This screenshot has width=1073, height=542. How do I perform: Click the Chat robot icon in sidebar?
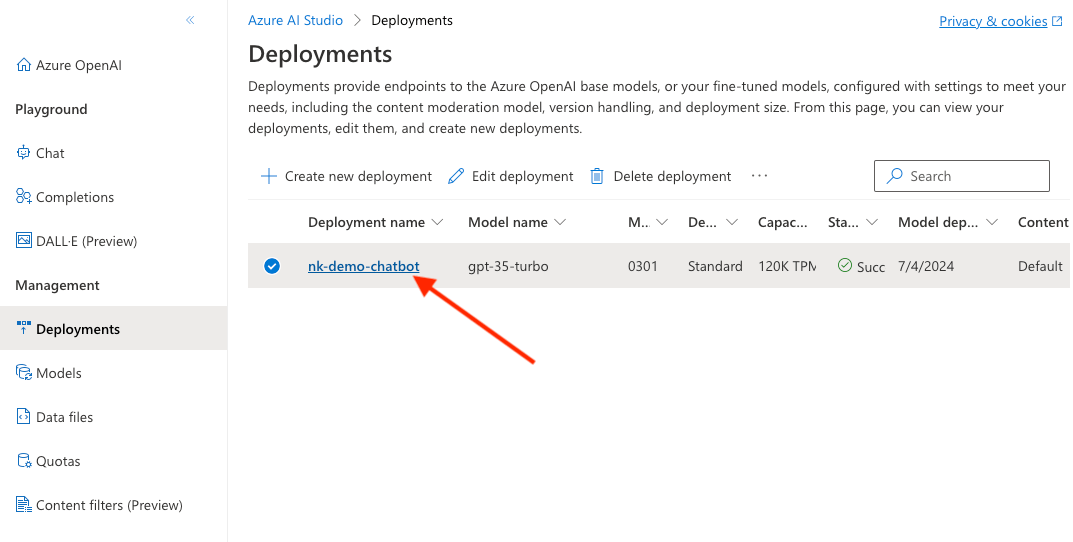click(x=23, y=153)
